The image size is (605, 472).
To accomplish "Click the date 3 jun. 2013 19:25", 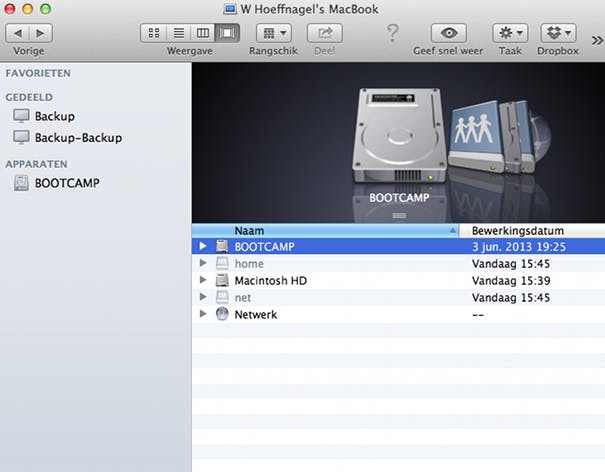I will [519, 247].
